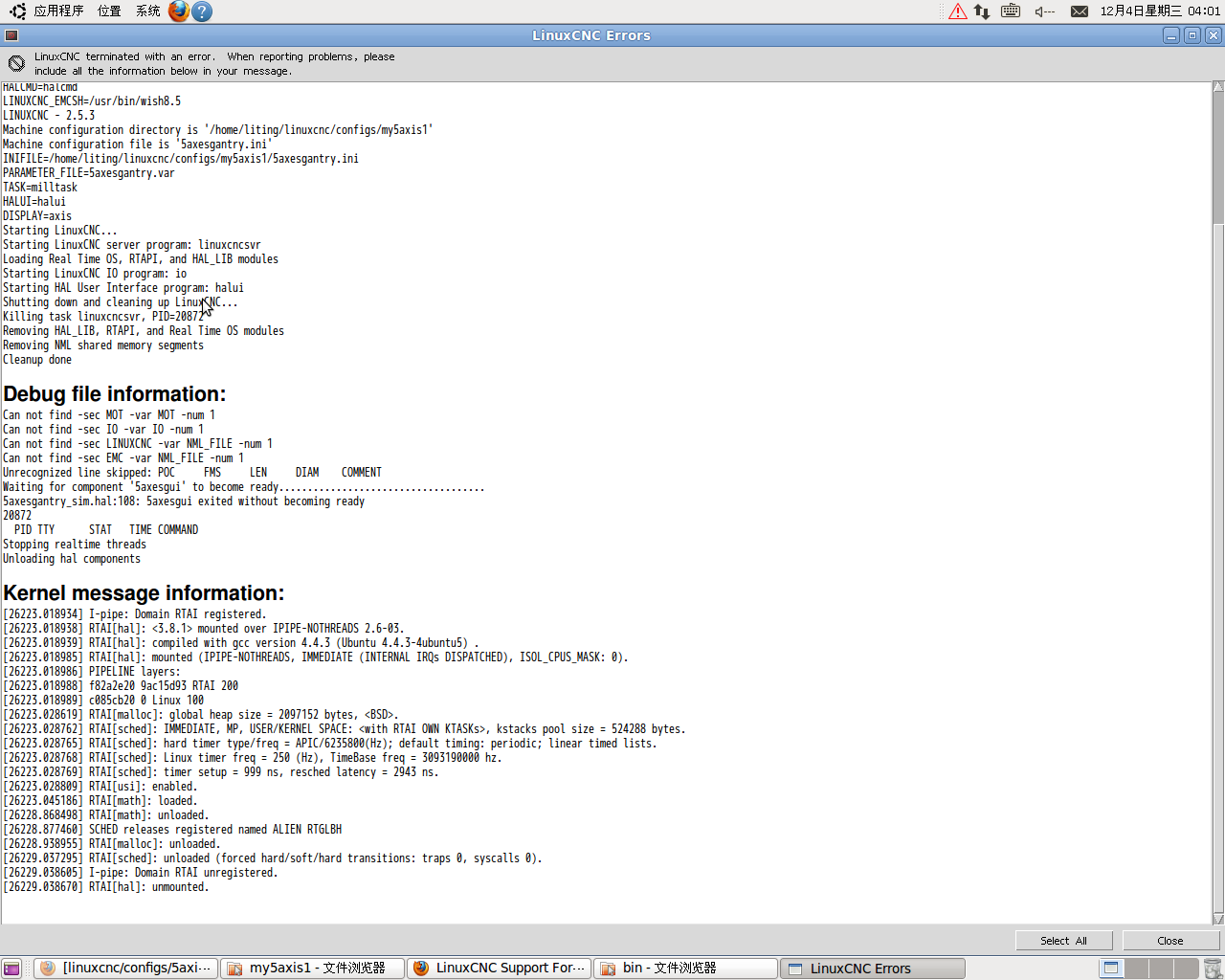
Task: Click the 'I-pipe: Domain RTAI registered.' line
Action: pos(135,614)
